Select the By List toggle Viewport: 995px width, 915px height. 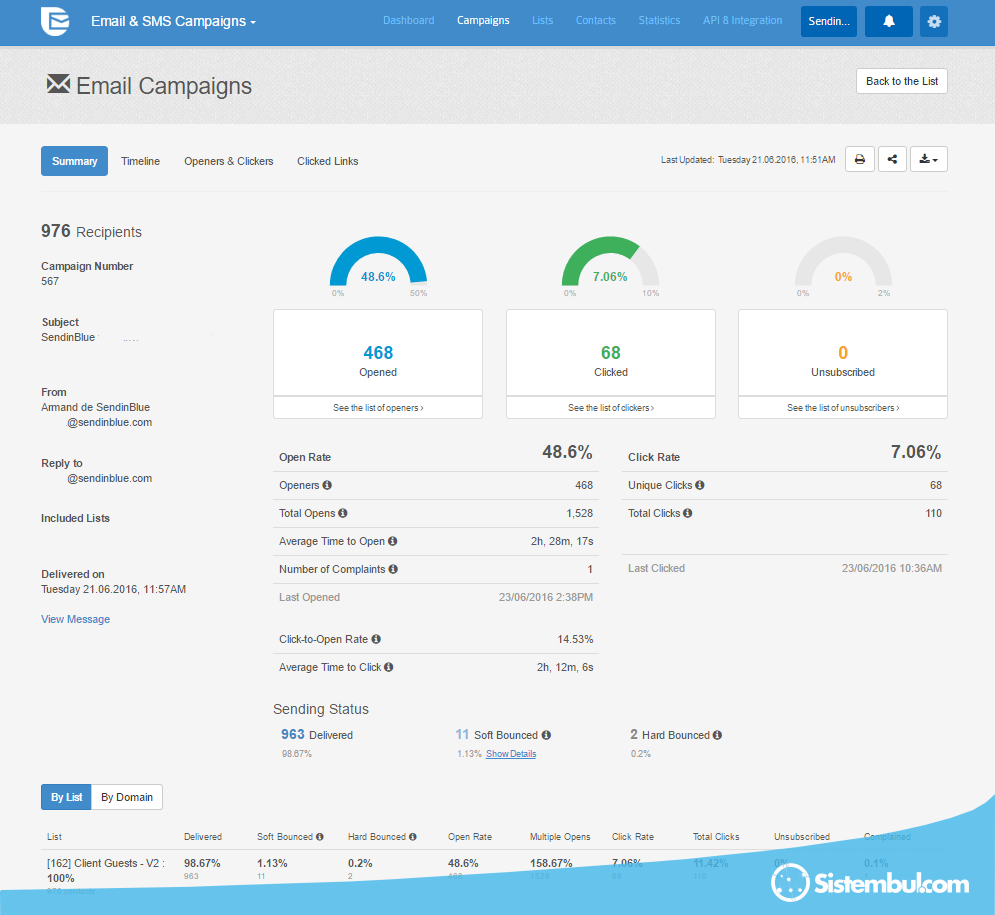pos(66,797)
